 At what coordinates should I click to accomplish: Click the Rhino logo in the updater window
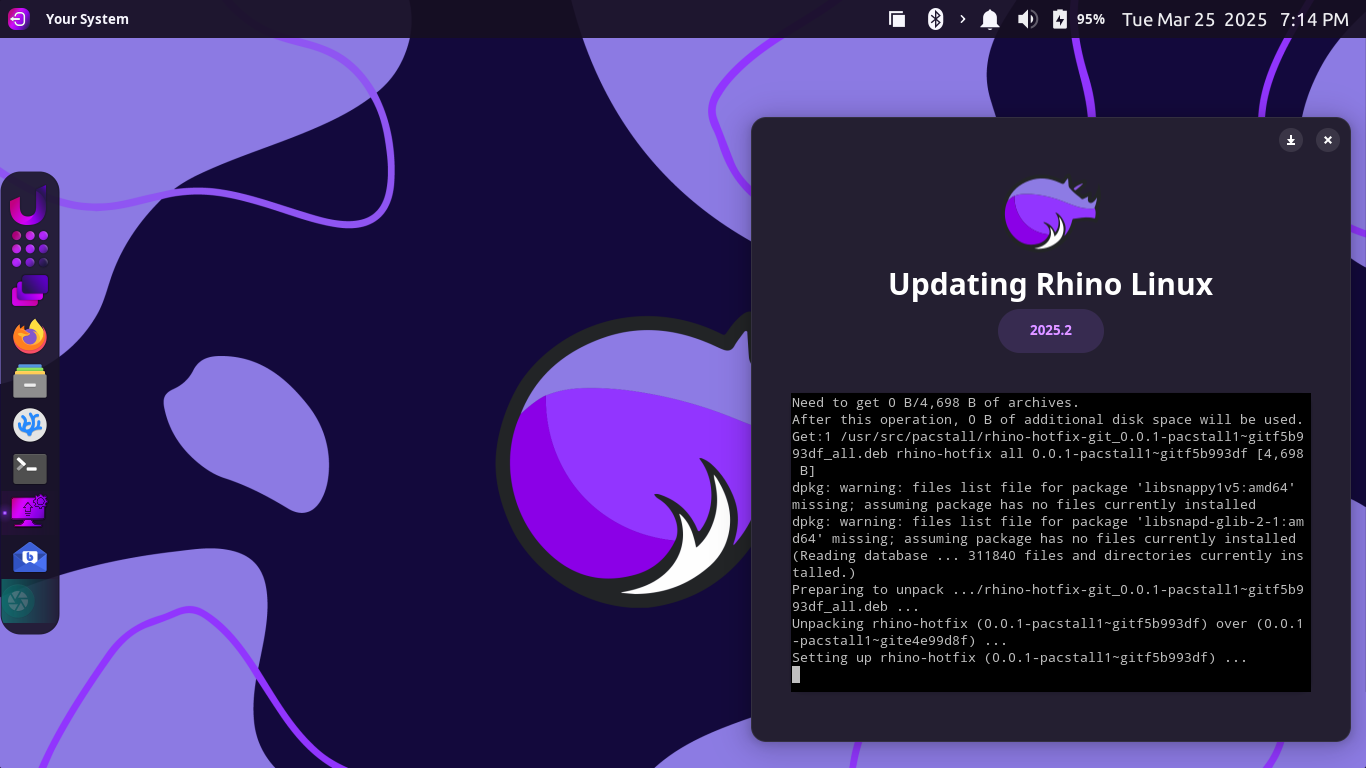1051,213
